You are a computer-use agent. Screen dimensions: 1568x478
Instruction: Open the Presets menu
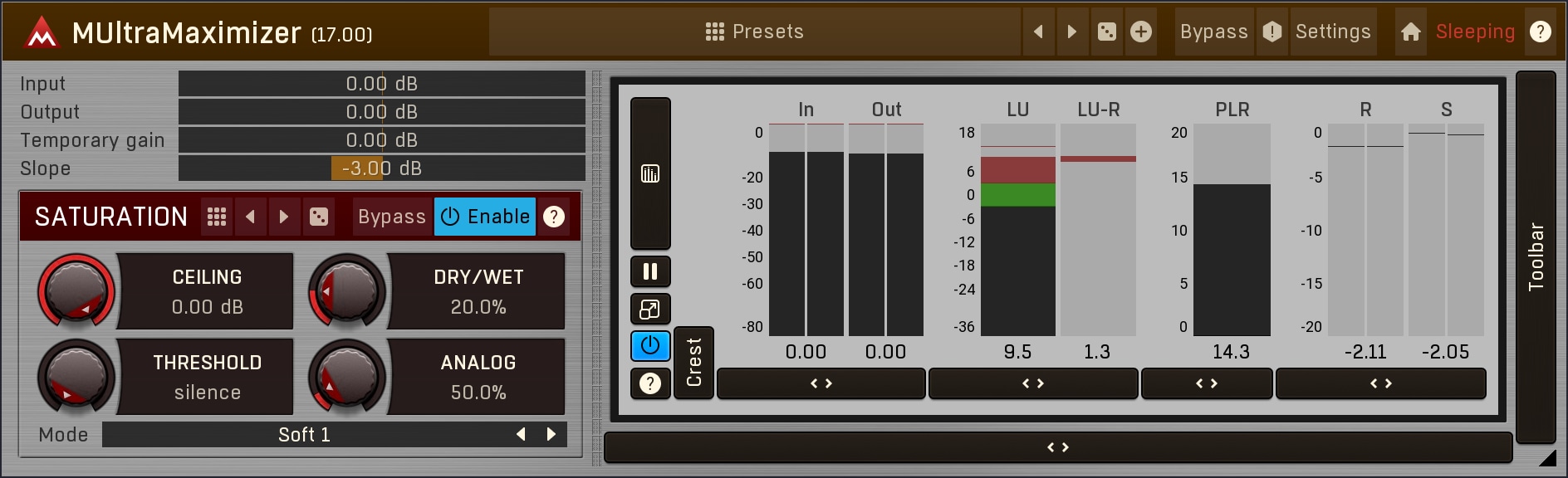click(x=754, y=32)
